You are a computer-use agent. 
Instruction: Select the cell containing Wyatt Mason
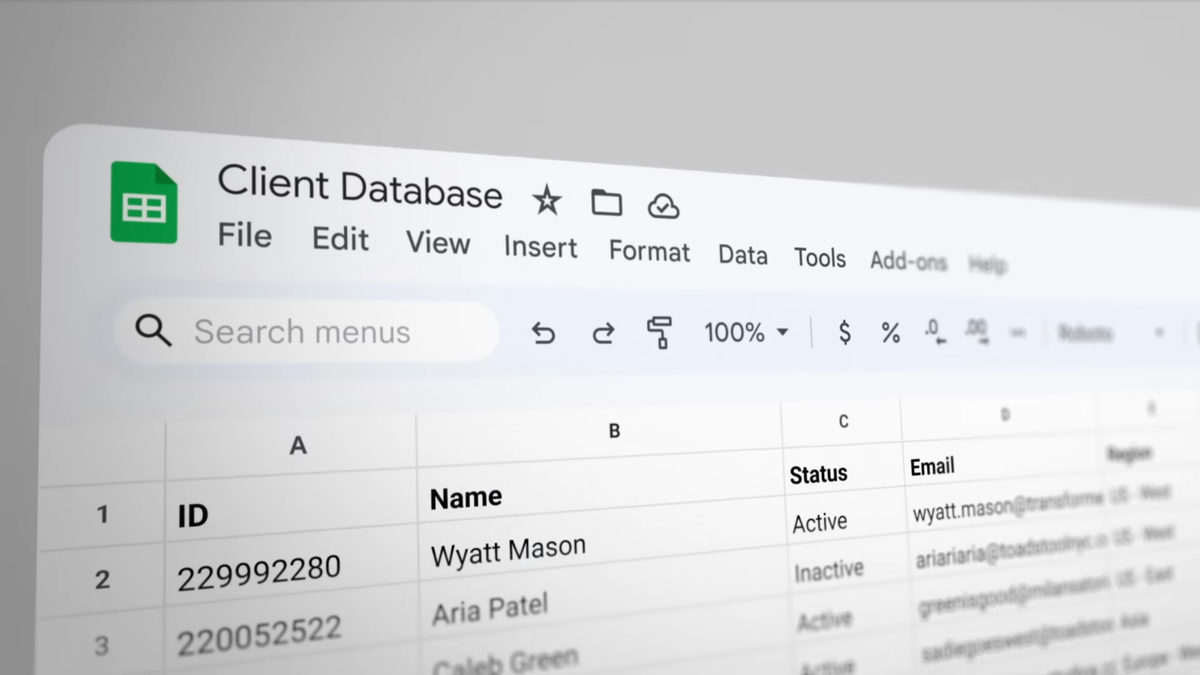[x=601, y=548]
